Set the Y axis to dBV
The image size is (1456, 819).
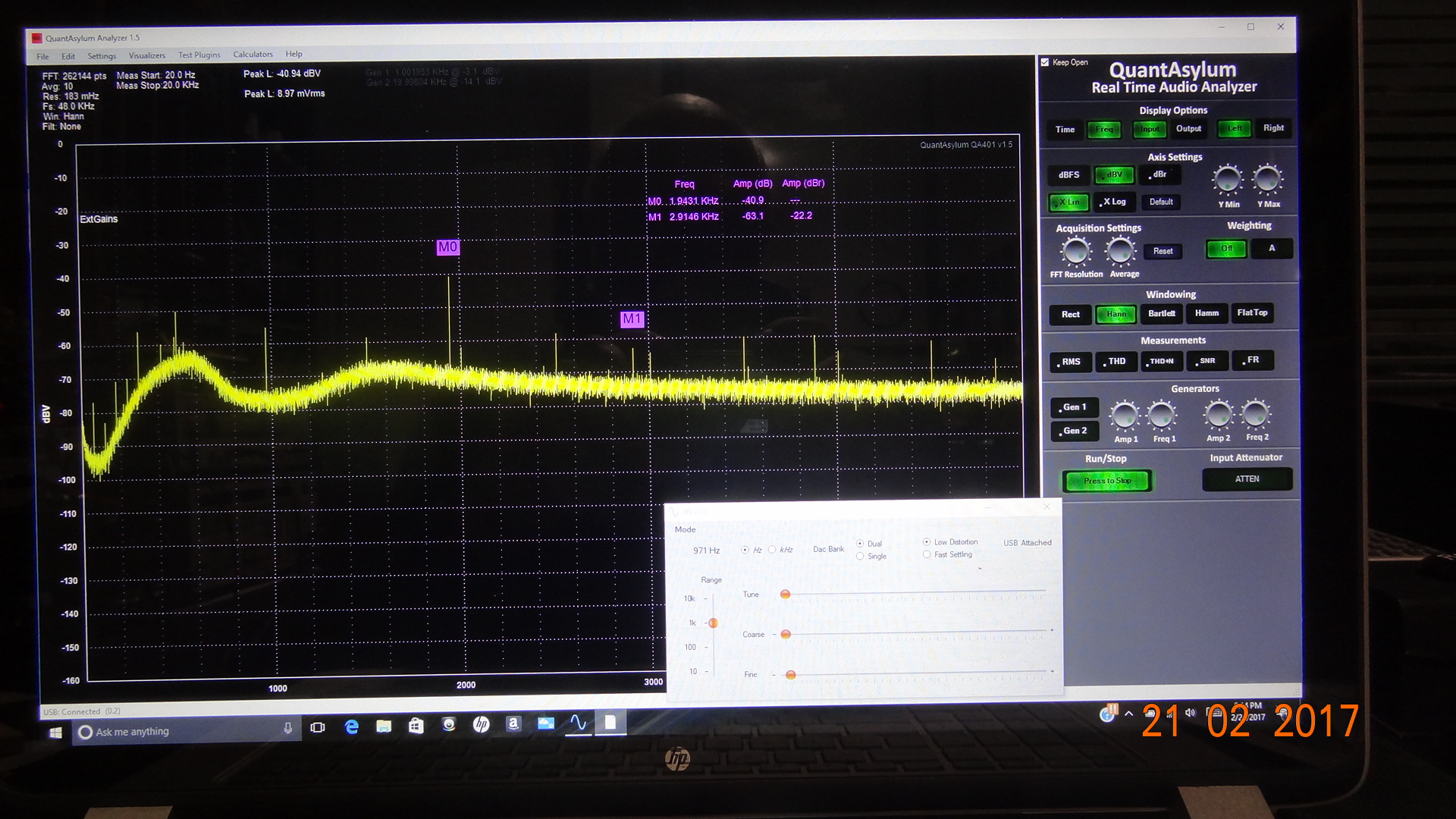click(1114, 175)
